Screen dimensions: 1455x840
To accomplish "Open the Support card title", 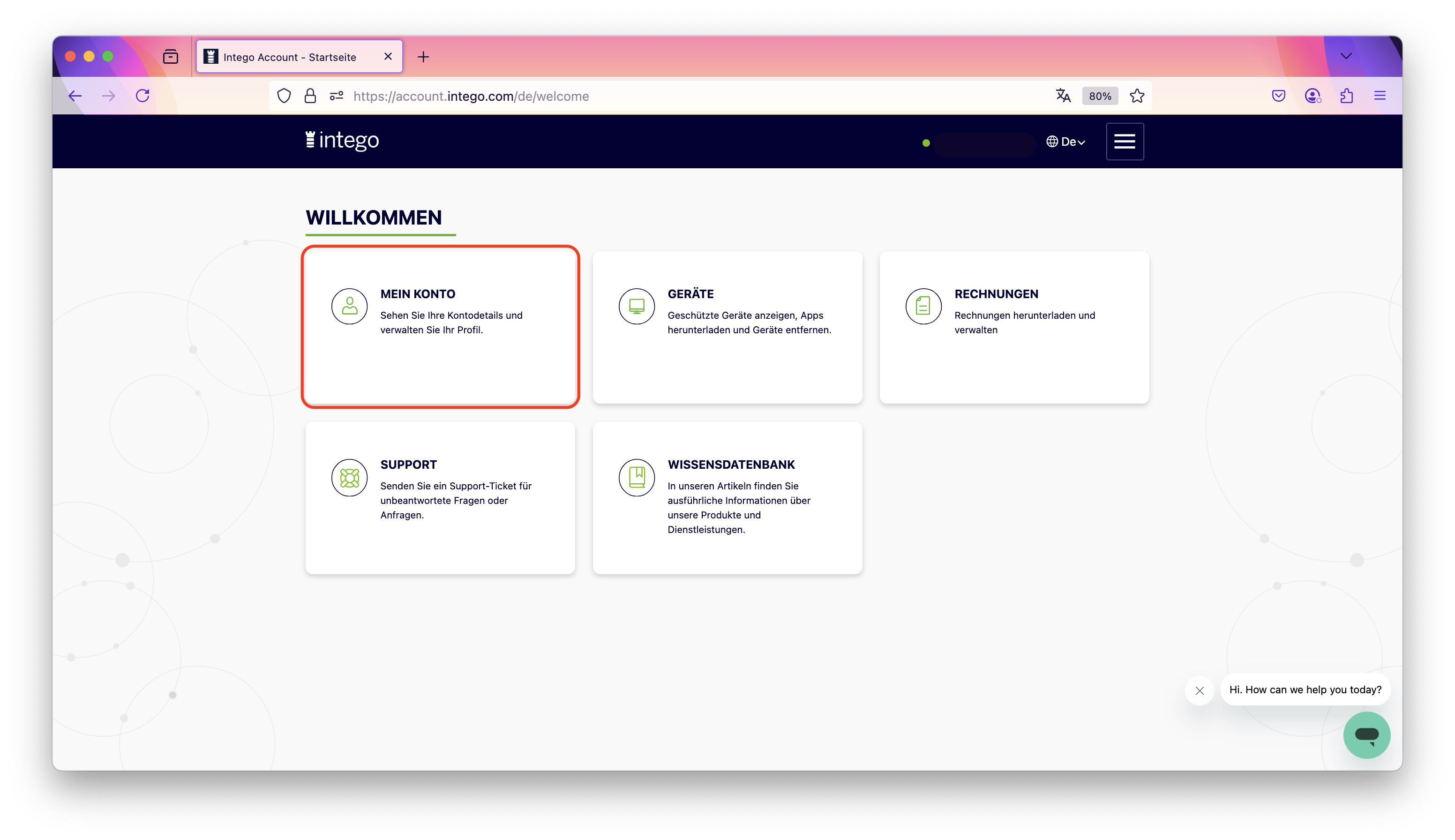I will (x=408, y=465).
